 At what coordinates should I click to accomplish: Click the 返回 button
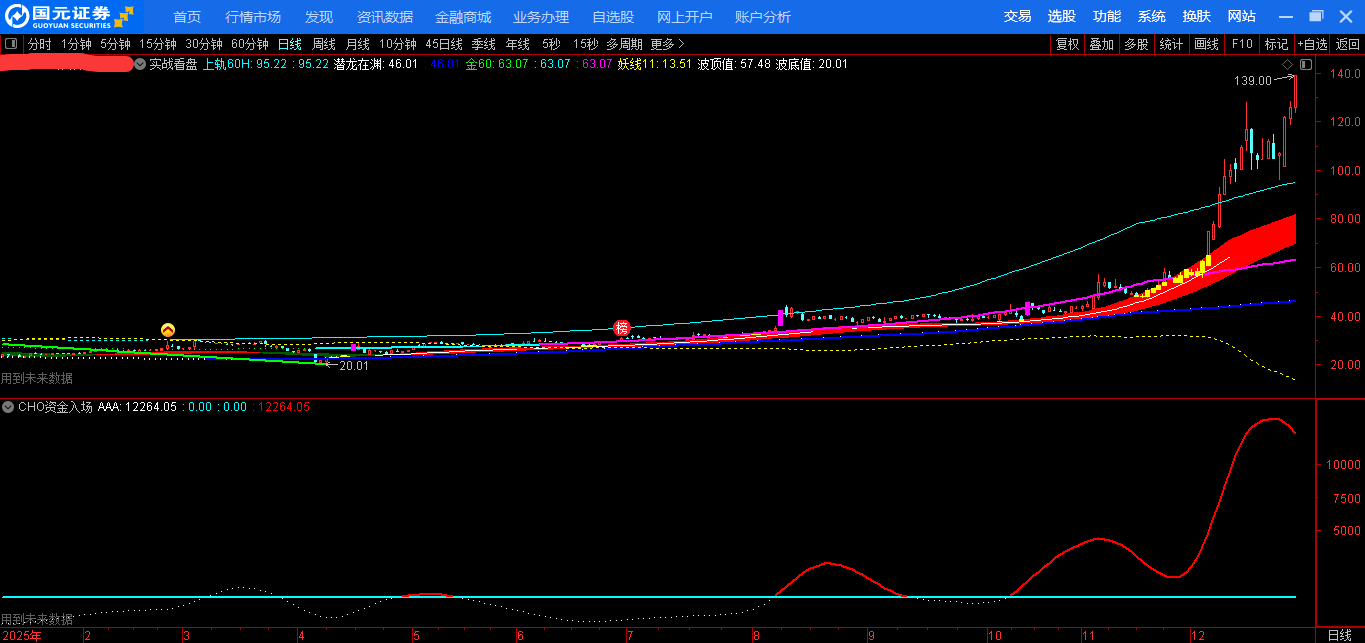click(x=1348, y=44)
